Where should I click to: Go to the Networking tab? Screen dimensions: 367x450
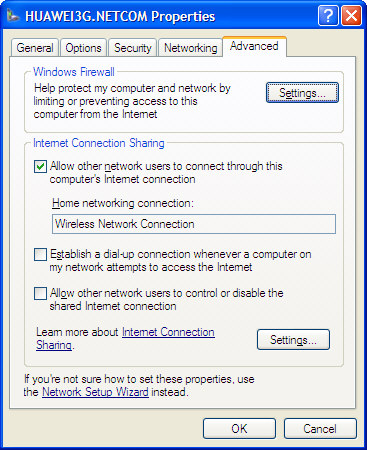[191, 48]
